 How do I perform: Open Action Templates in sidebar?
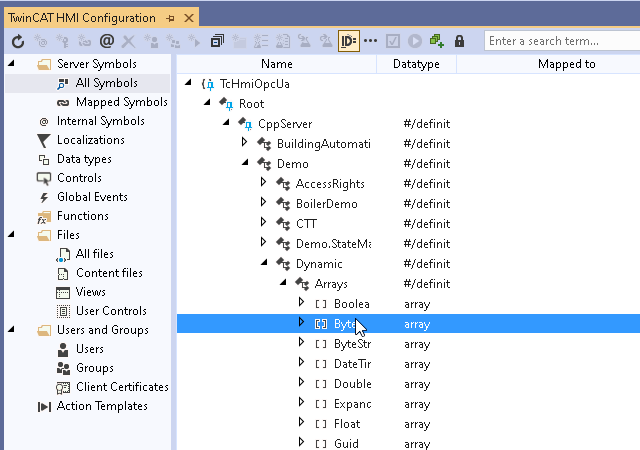(x=102, y=406)
